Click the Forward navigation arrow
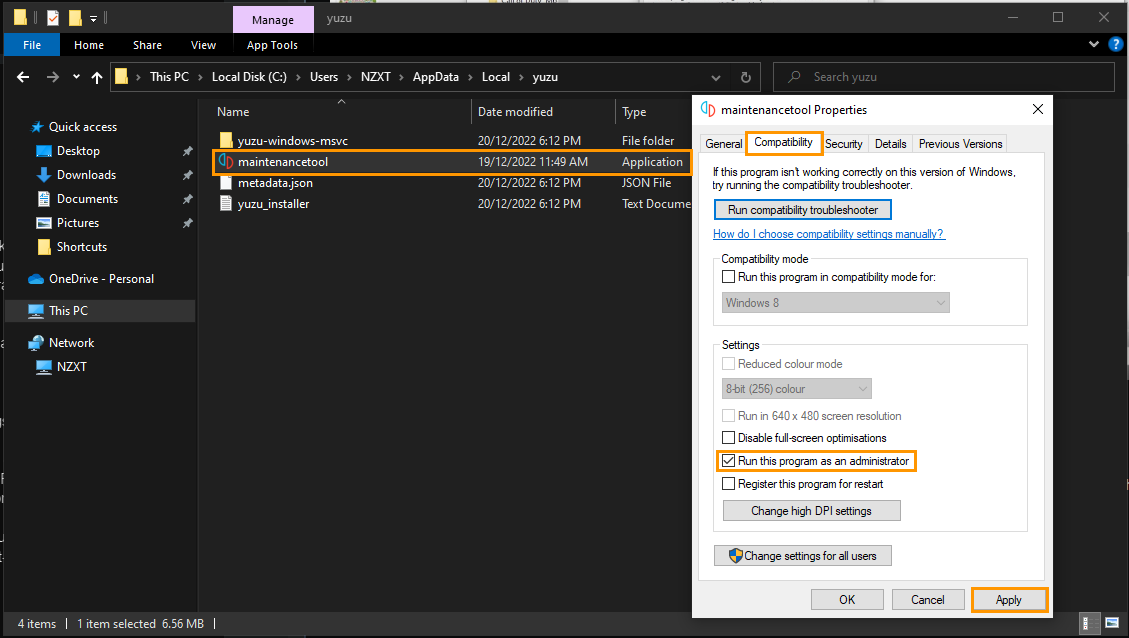The image size is (1129, 638). (x=53, y=77)
